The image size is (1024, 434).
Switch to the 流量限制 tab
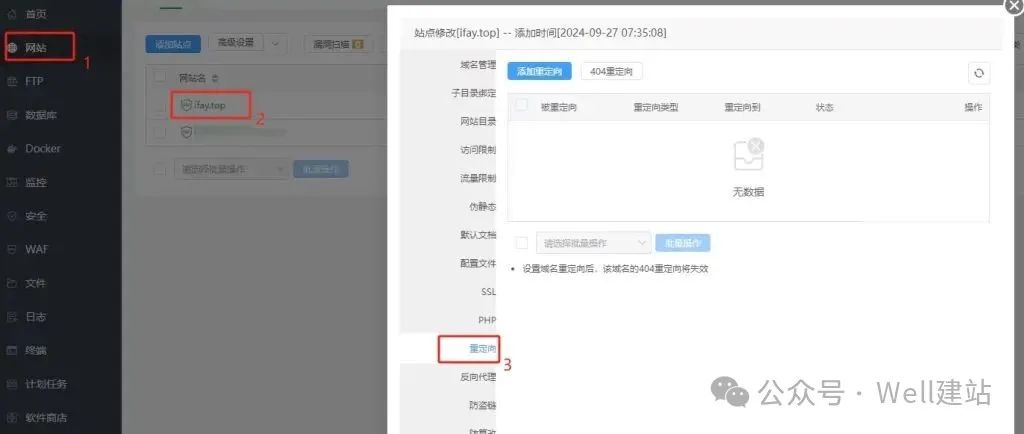click(x=477, y=178)
